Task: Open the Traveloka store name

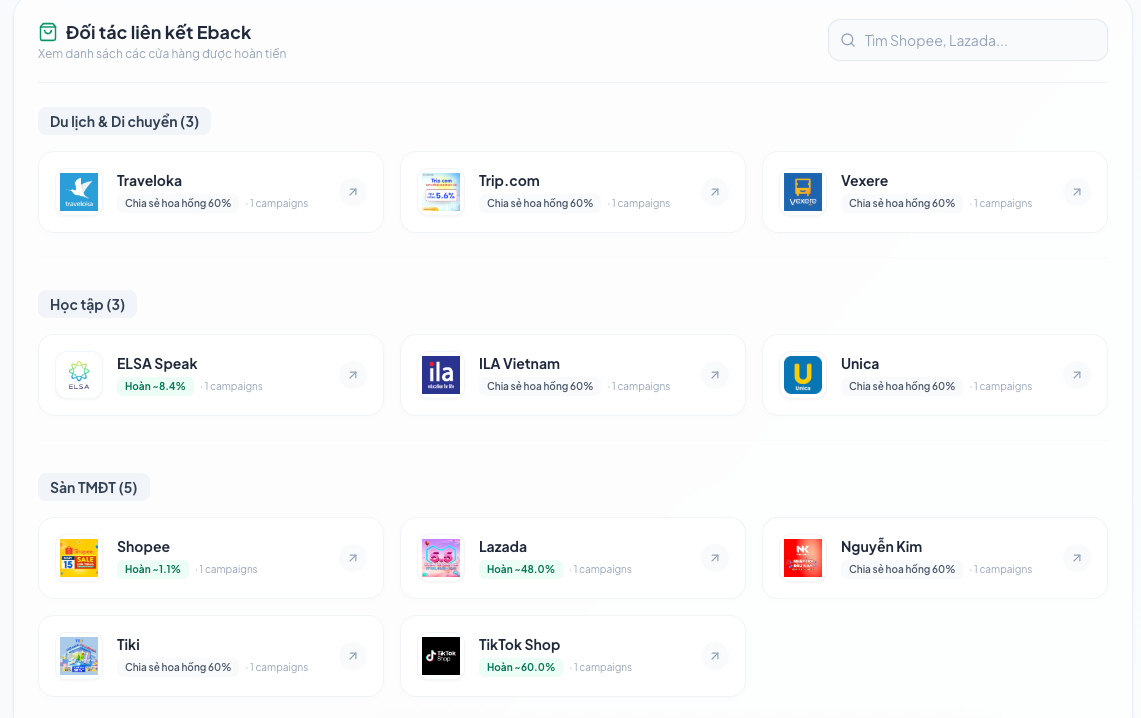Action: pos(149,180)
